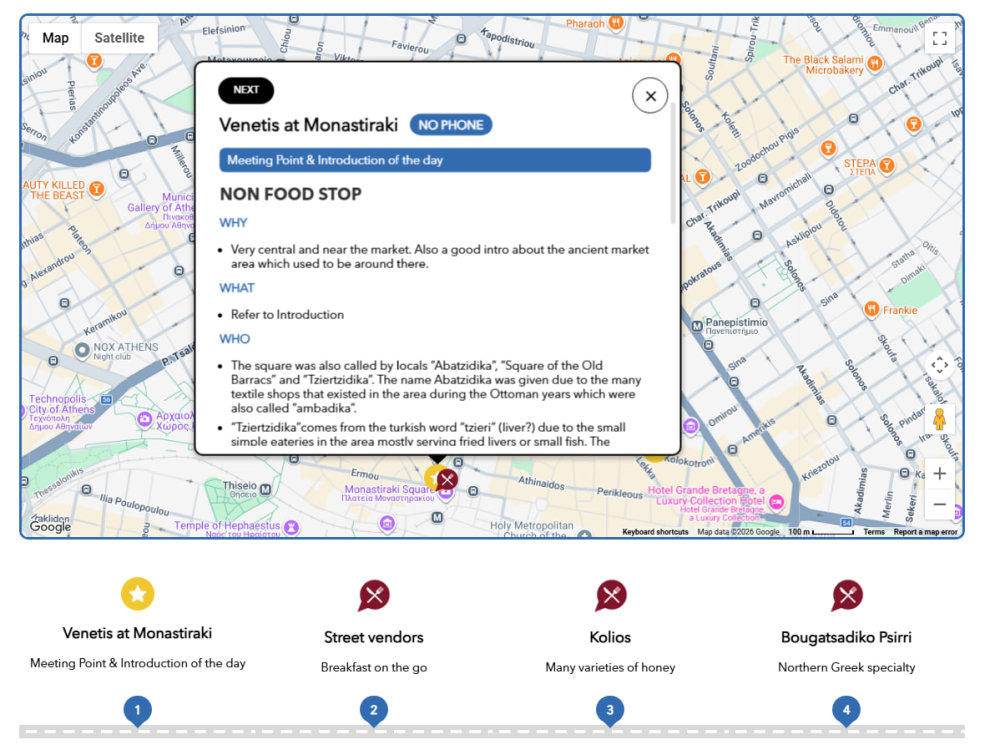This screenshot has width=1000, height=750.
Task: Click Report a map error
Action: [x=925, y=532]
